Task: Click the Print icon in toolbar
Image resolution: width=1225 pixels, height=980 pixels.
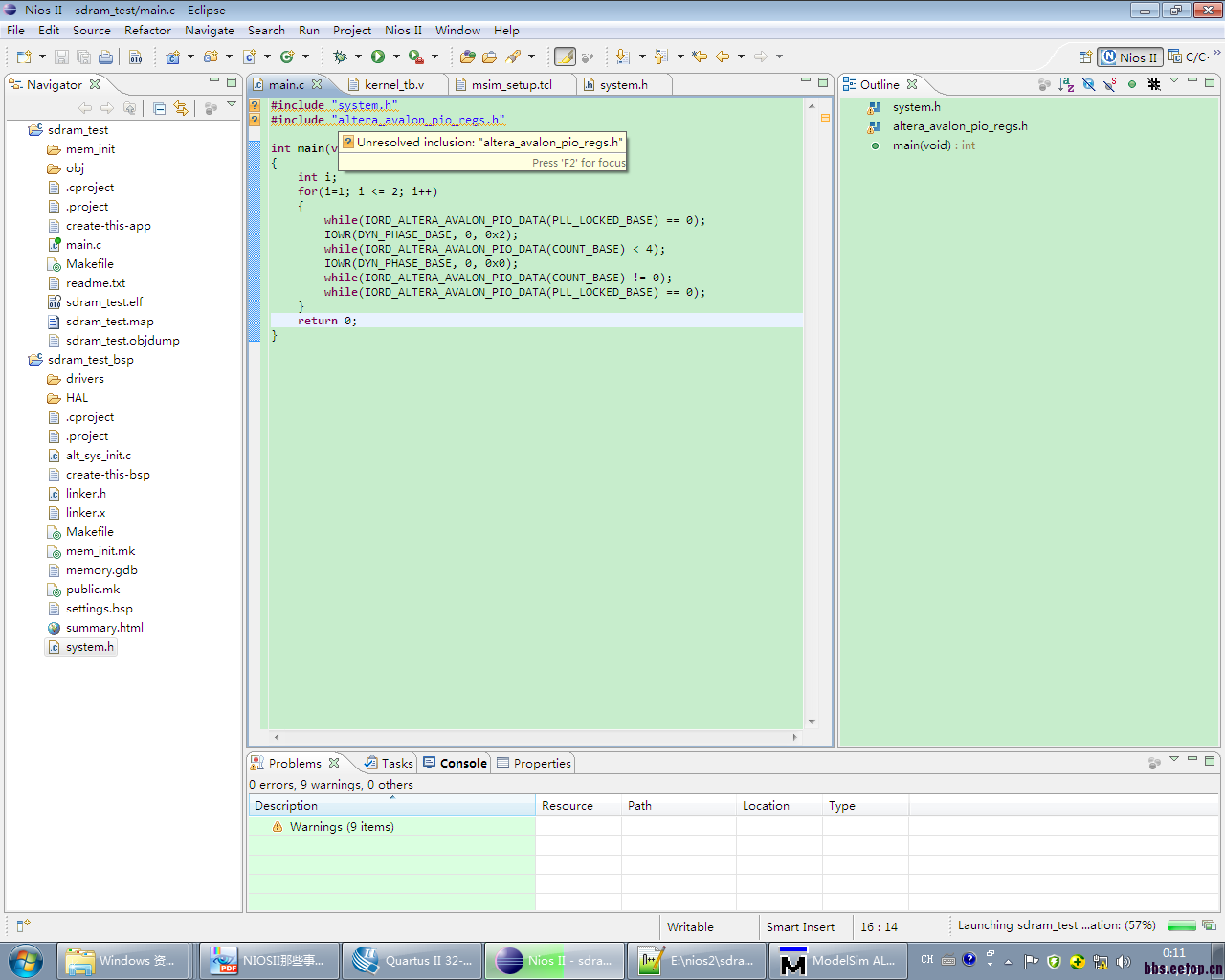Action: point(106,57)
